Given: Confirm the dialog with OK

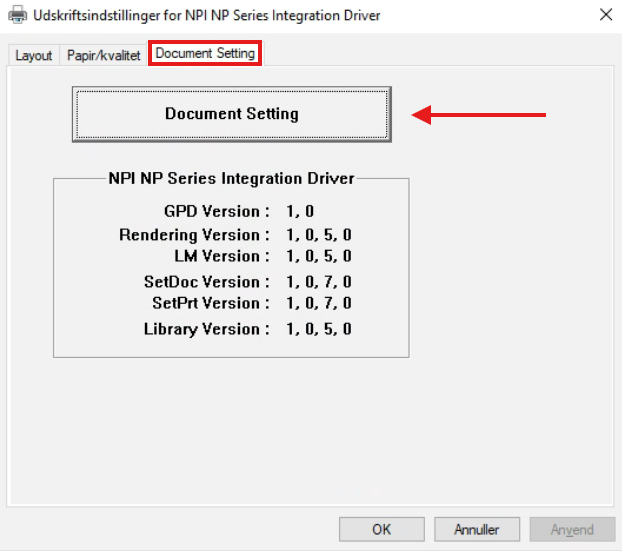Looking at the screenshot, I should click(381, 529).
